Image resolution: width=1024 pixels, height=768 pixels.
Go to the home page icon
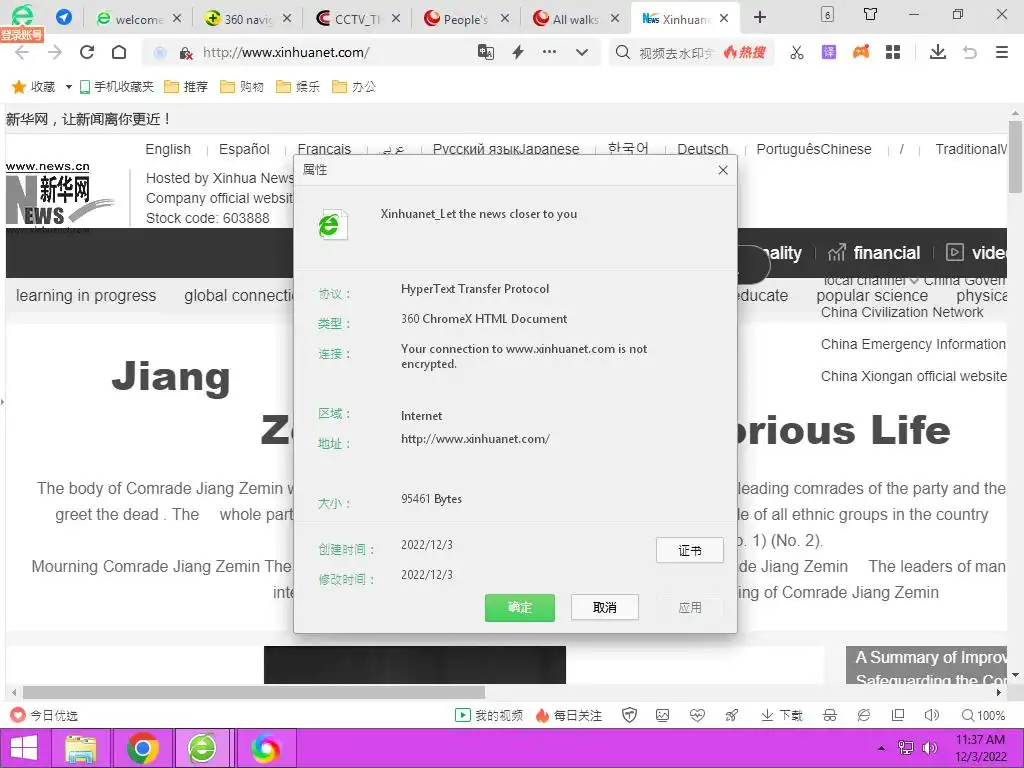[119, 52]
